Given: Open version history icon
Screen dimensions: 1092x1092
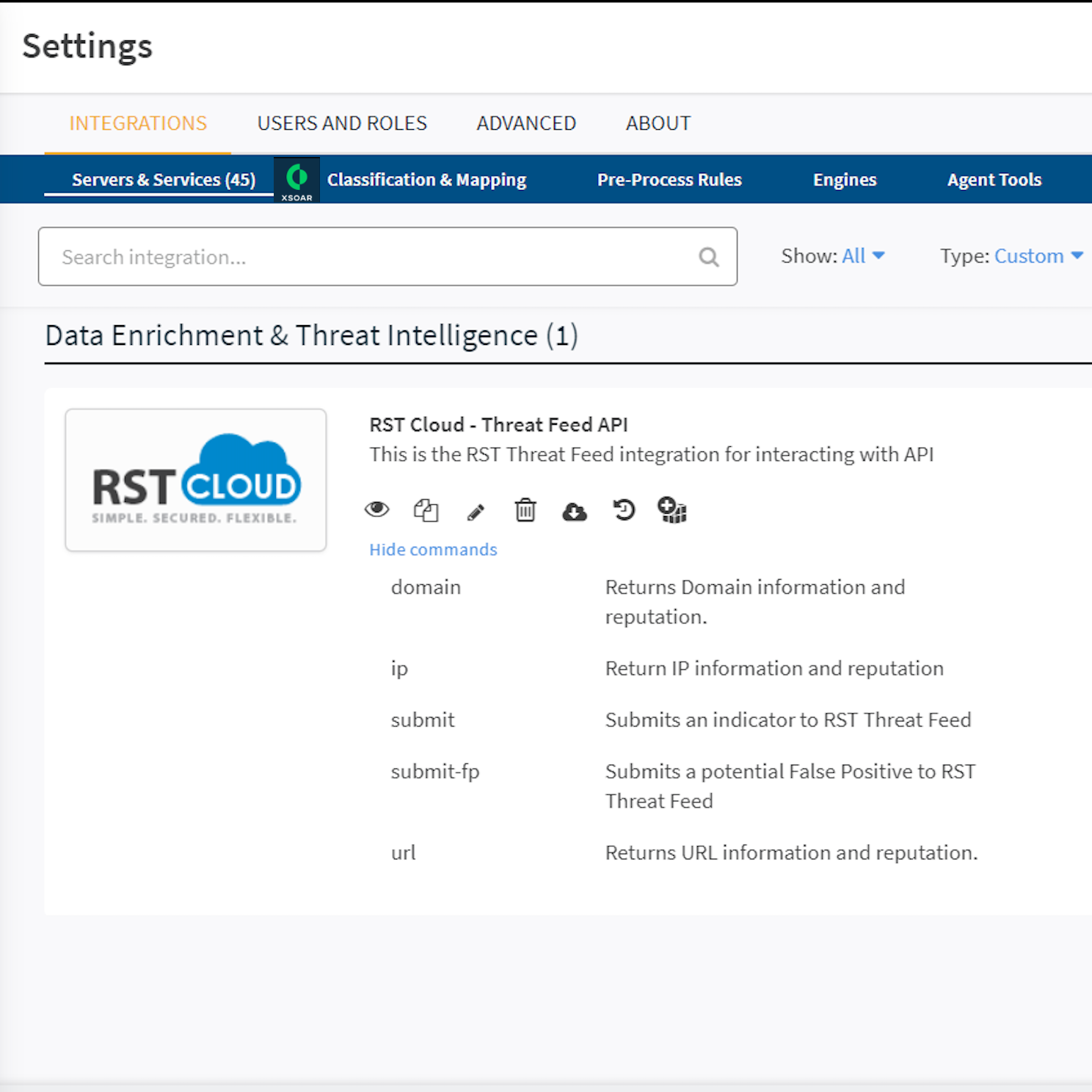Looking at the screenshot, I should pos(624,509).
